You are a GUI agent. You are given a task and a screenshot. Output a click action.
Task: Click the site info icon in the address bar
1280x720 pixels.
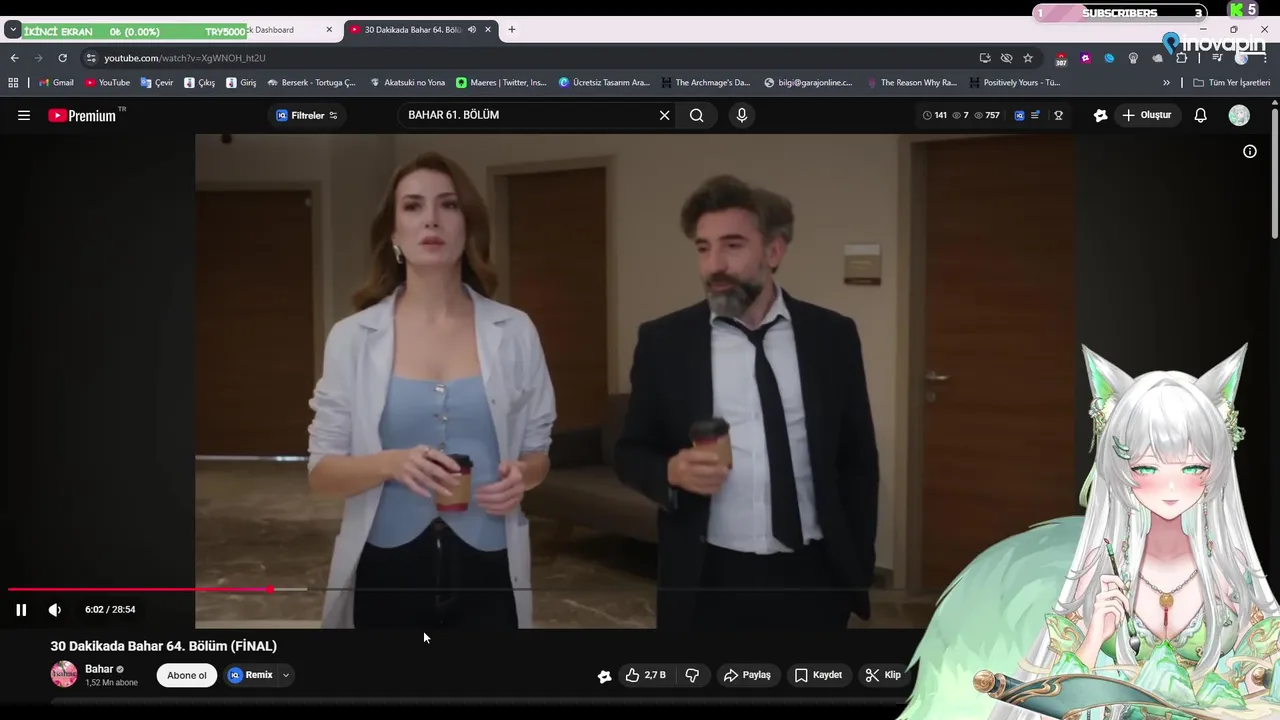click(x=91, y=58)
